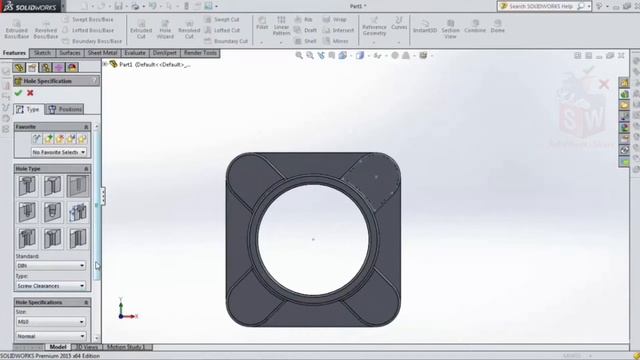The image size is (640, 360).
Task: Click the ConfigurationManager tab icon
Action: tap(46, 67)
